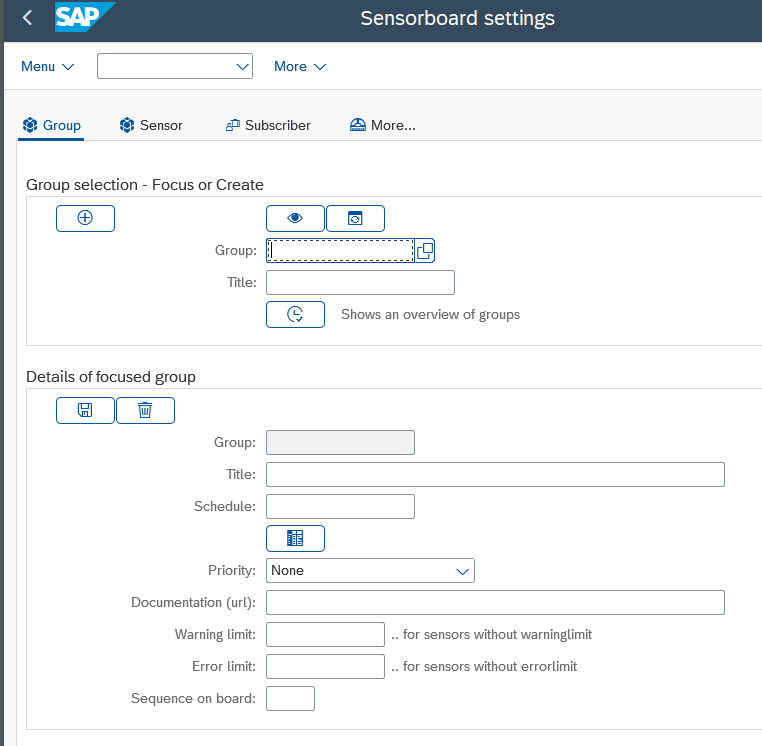Open value help beside Group field
This screenshot has height=746, width=762.
tap(424, 250)
